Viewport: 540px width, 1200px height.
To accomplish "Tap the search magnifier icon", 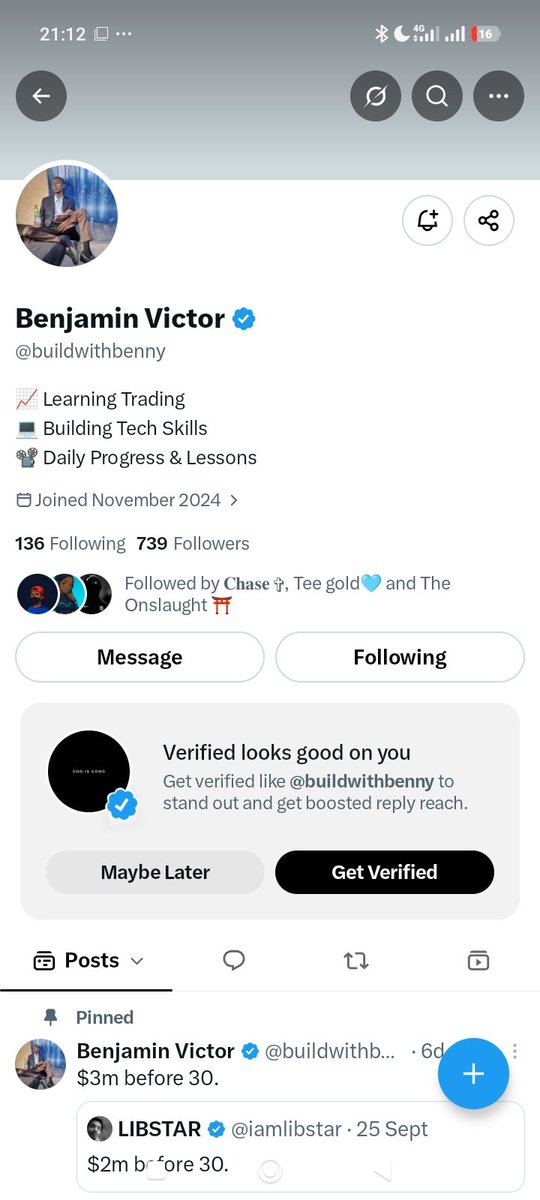I will coord(437,96).
